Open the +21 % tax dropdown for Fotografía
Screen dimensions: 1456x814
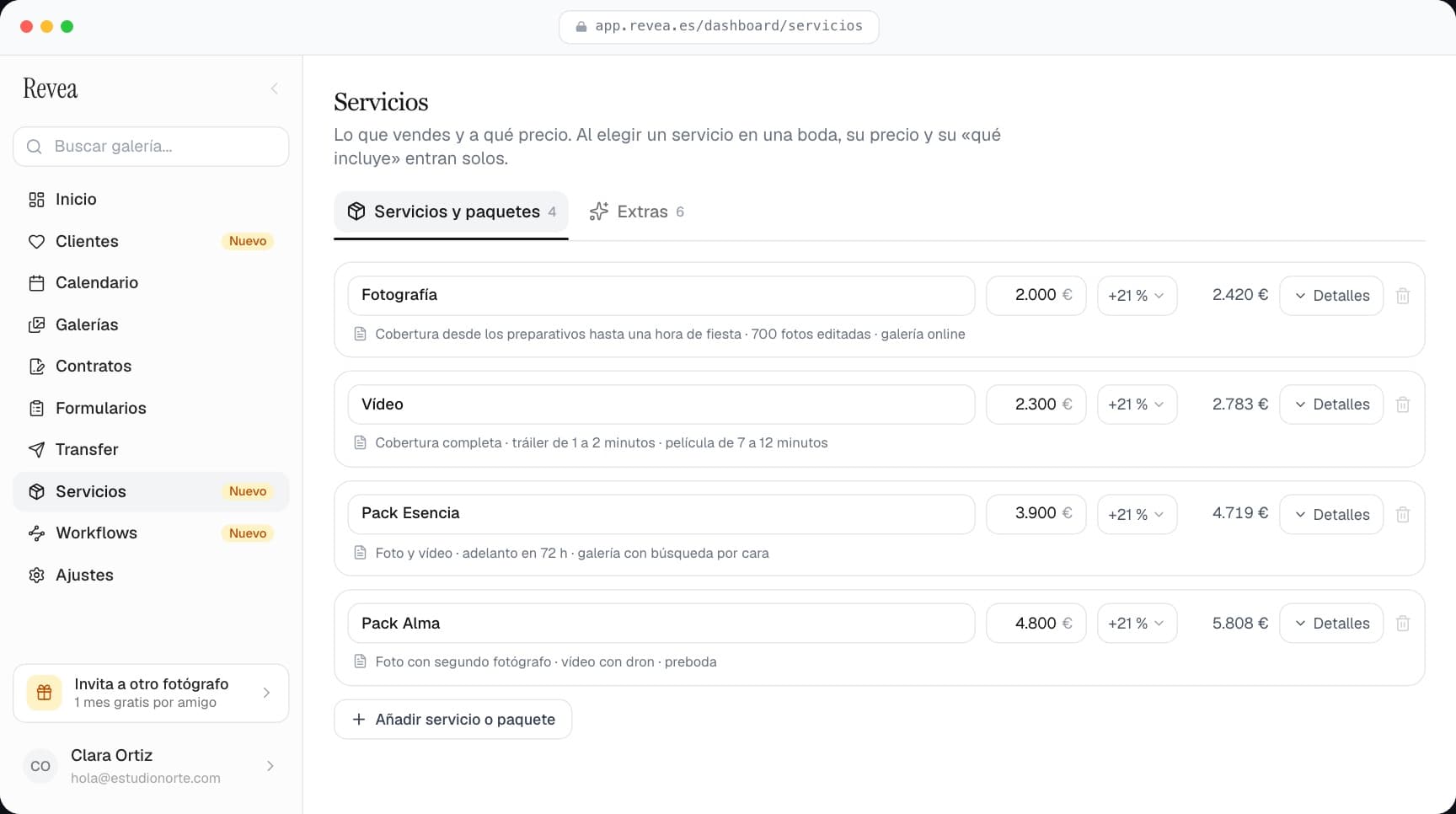1137,296
